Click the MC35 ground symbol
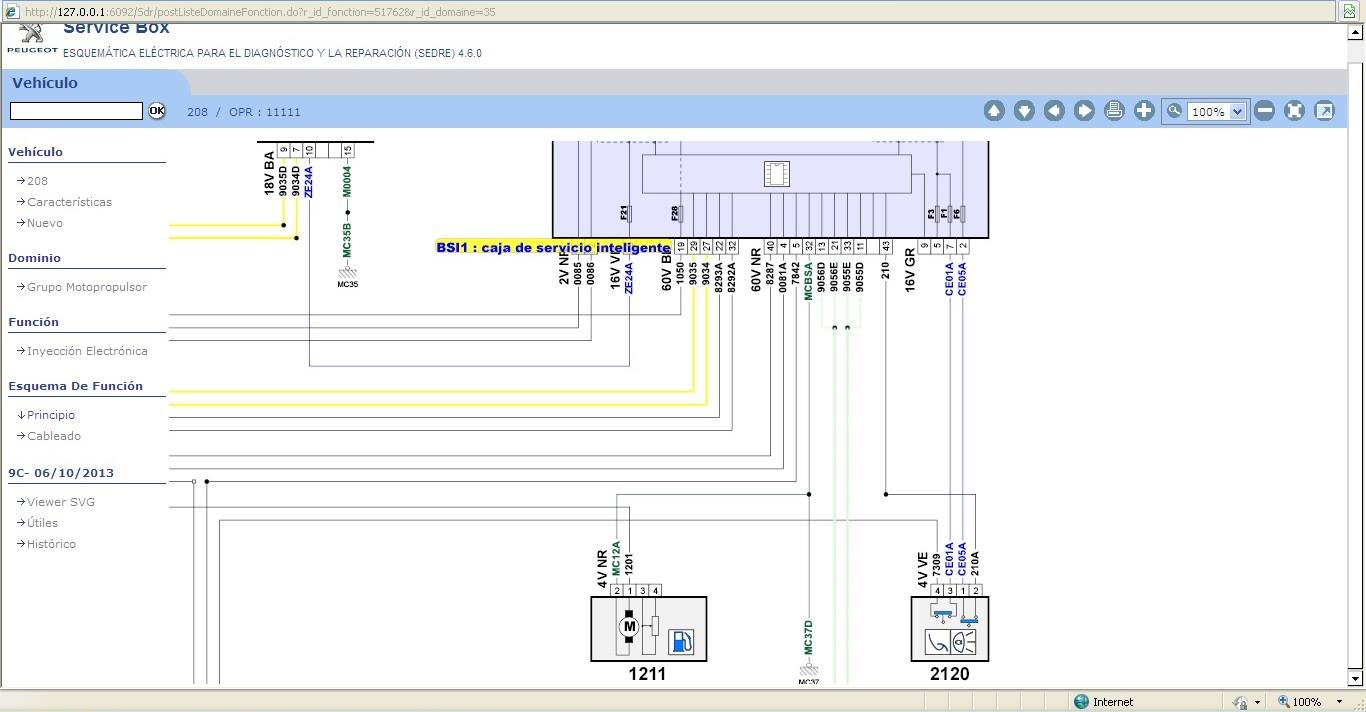Viewport: 1366px width, 712px height. click(348, 275)
